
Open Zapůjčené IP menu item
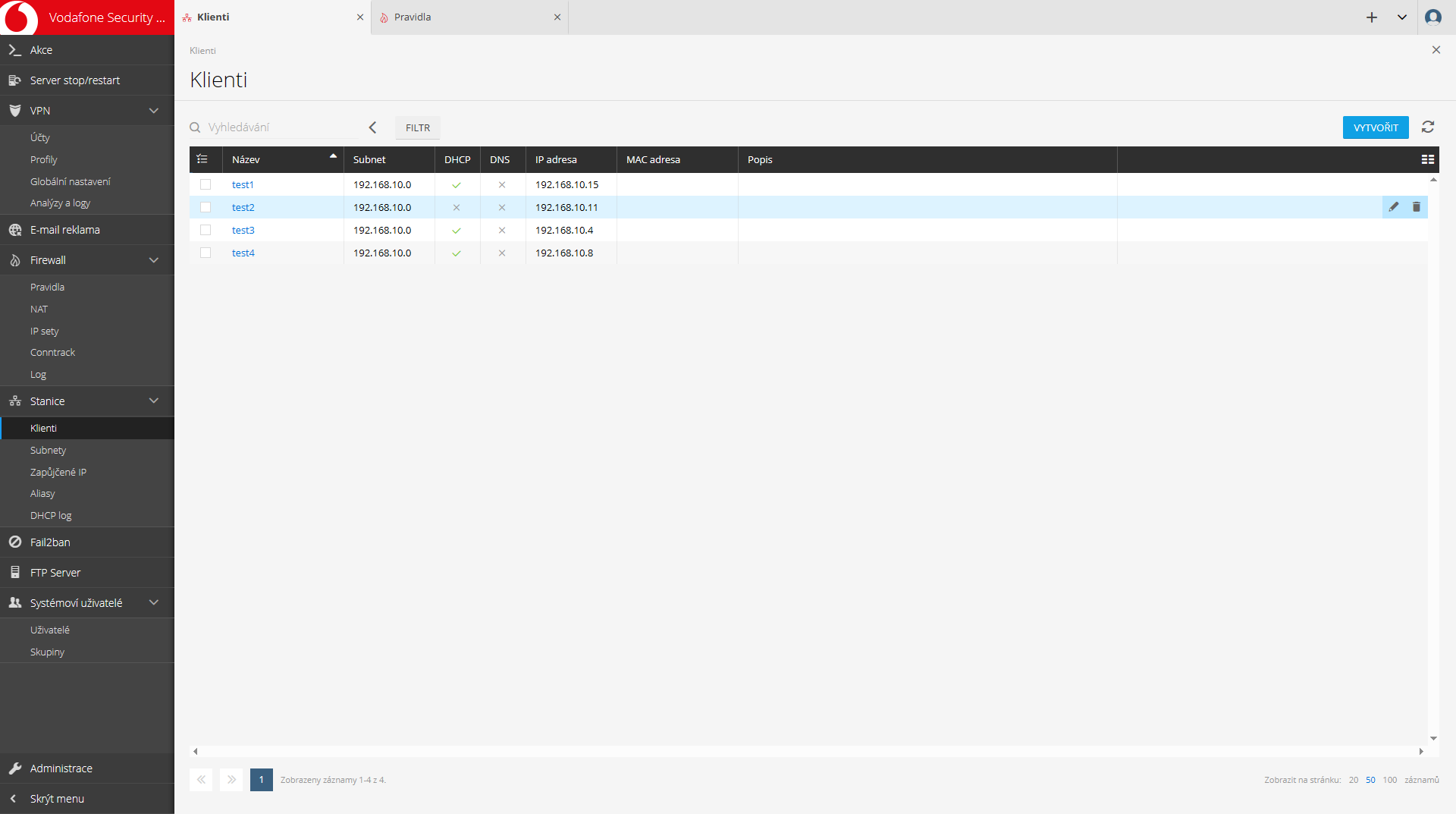point(58,472)
